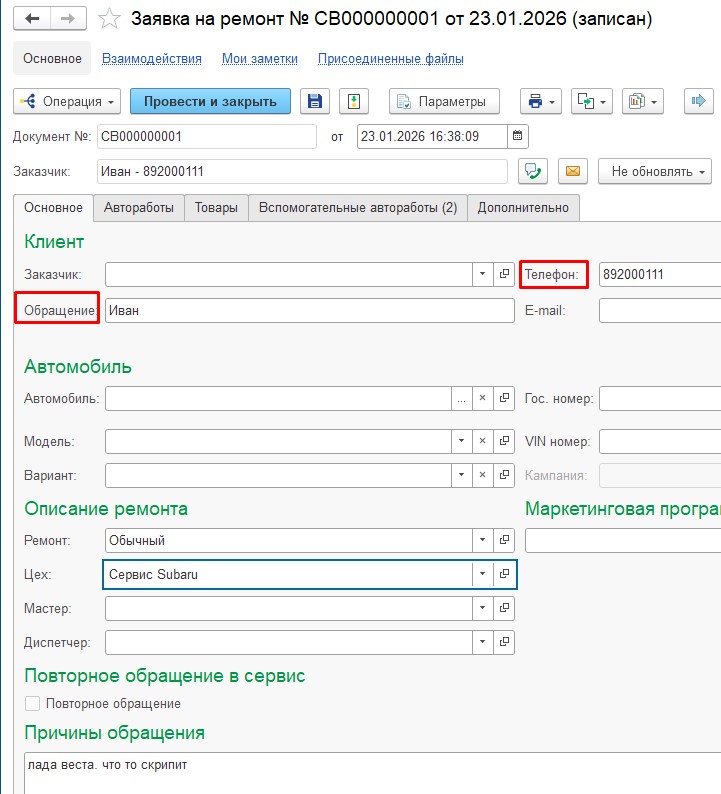Toggle the Повторное обращение checkbox
This screenshot has height=794, width=721.
pyautogui.click(x=32, y=703)
